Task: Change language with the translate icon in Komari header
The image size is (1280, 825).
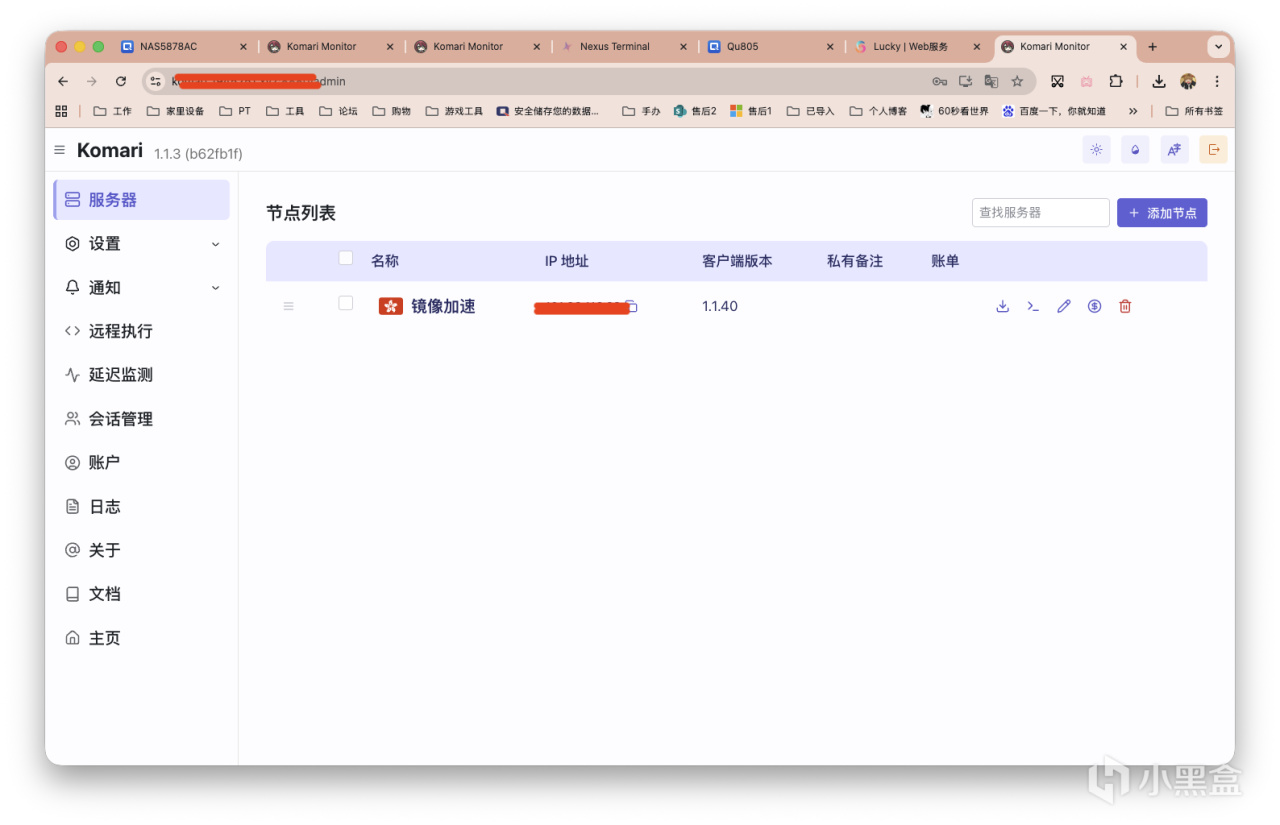Action: tap(1174, 150)
